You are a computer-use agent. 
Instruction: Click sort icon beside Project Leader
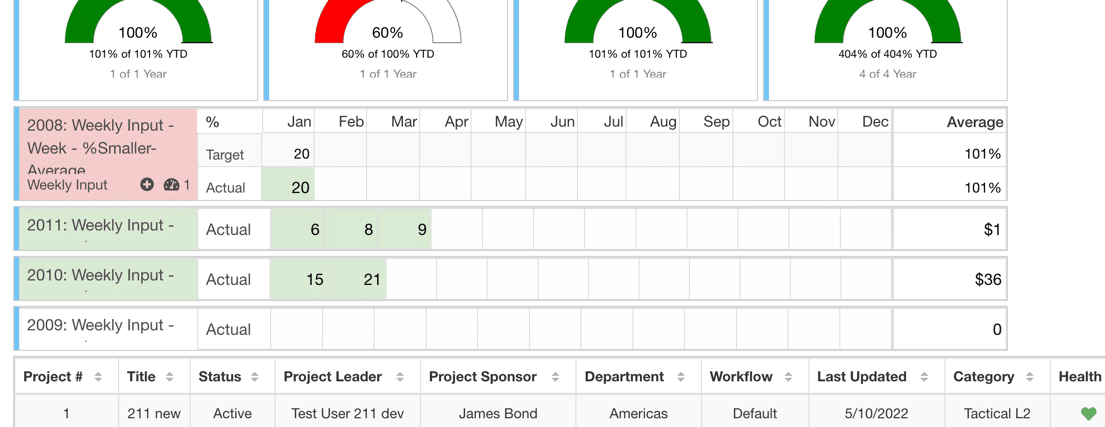[400, 377]
